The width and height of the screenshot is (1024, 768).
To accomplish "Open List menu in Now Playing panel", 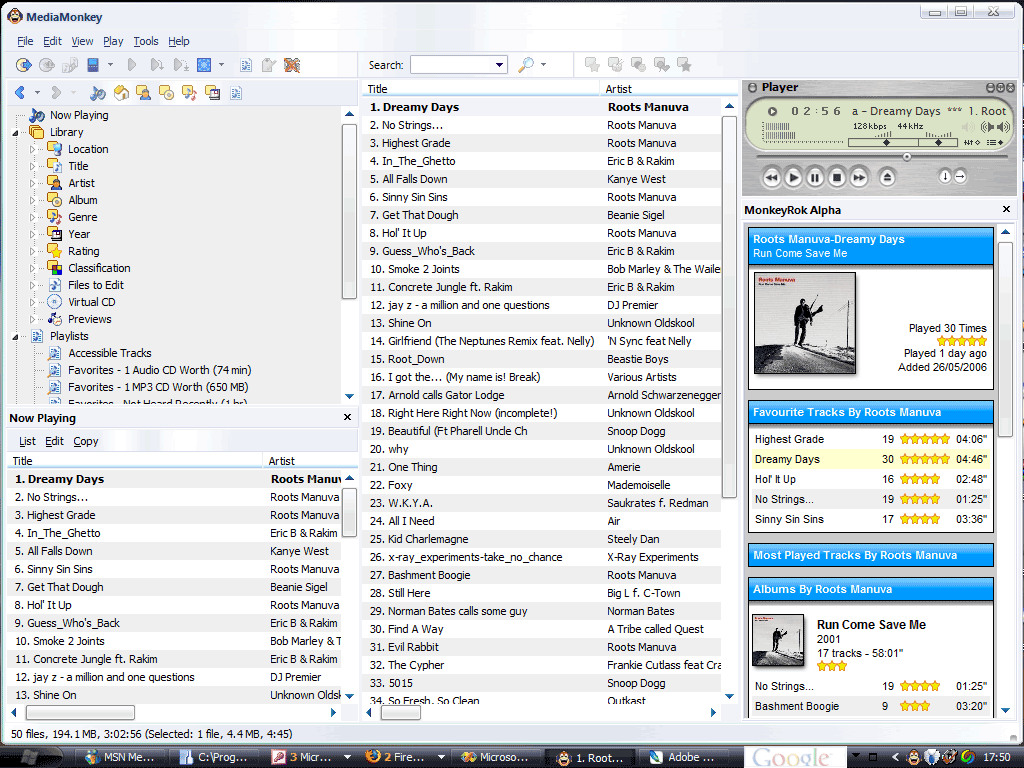I will tap(27, 441).
